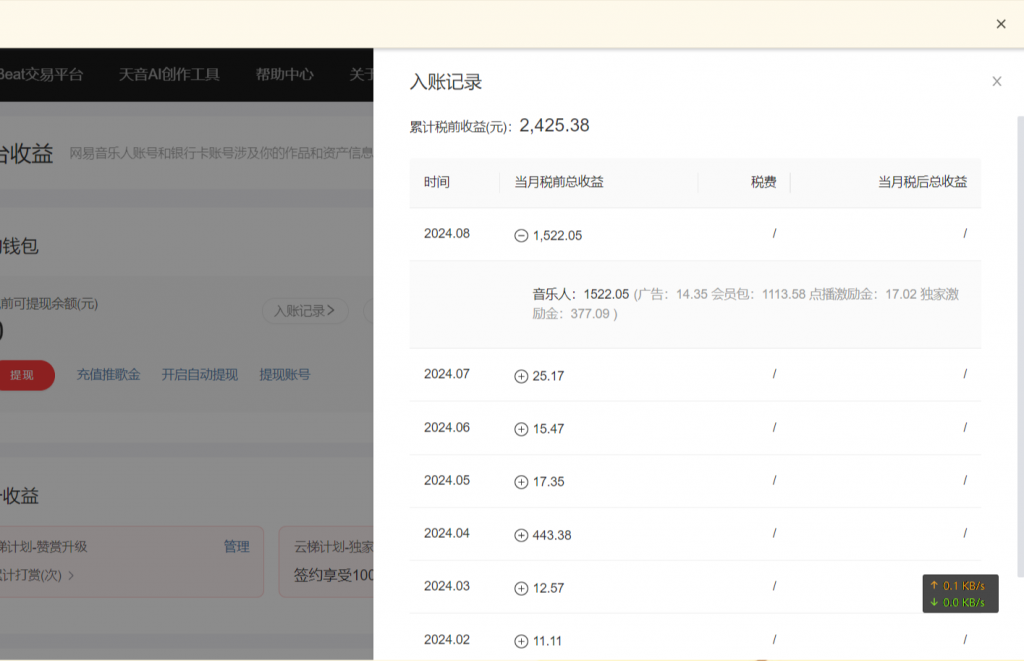The height and width of the screenshot is (661, 1024).
Task: Expand the 2024.03 earnings breakdown
Action: pos(521,587)
